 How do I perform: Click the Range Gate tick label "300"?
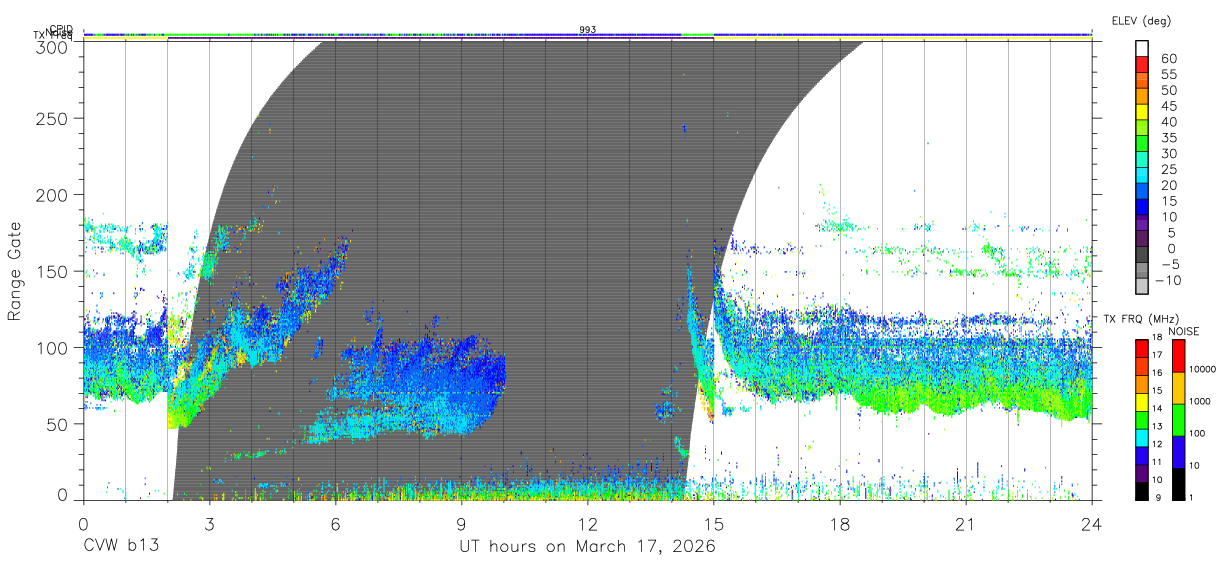click(50, 46)
